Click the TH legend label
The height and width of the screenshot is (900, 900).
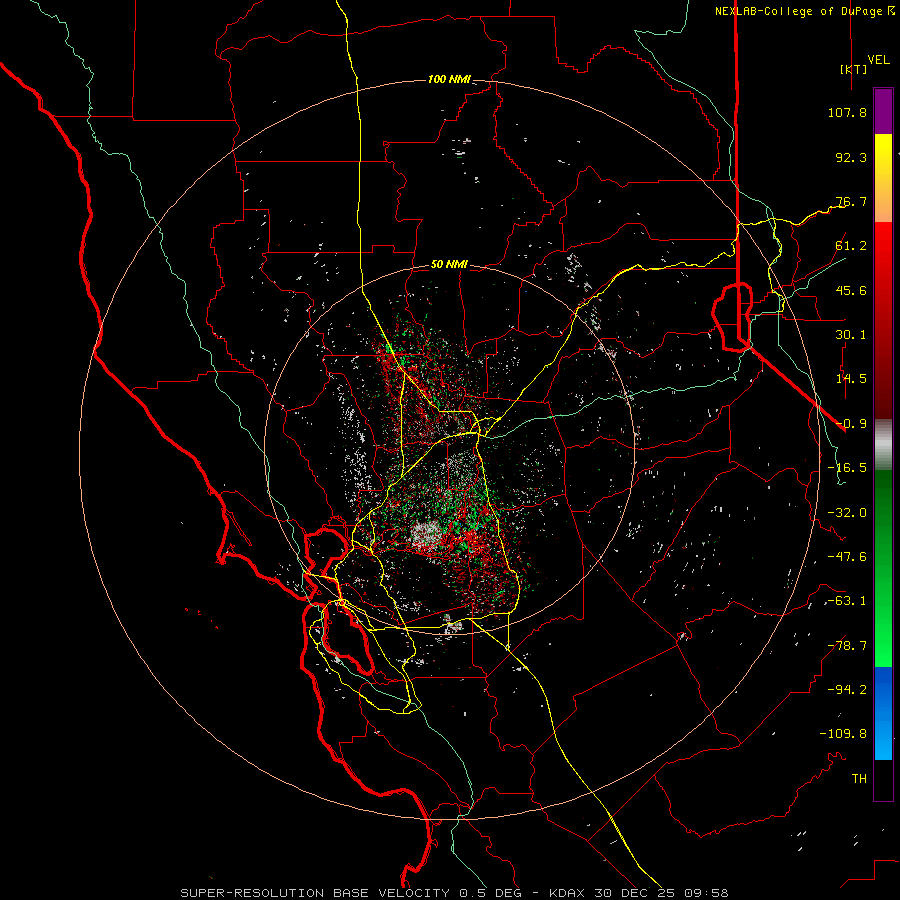tap(859, 779)
